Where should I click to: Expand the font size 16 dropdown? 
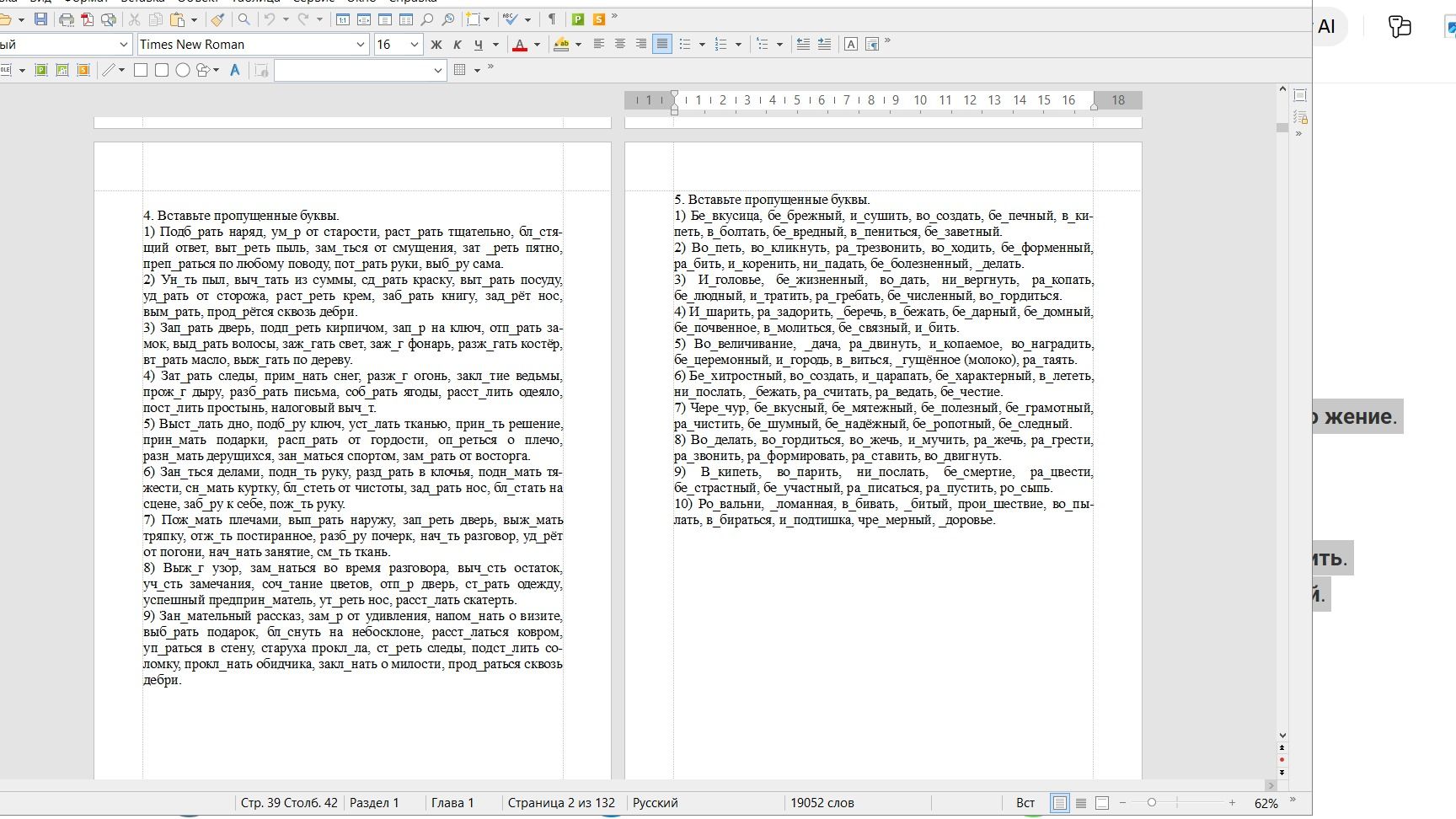click(x=414, y=44)
